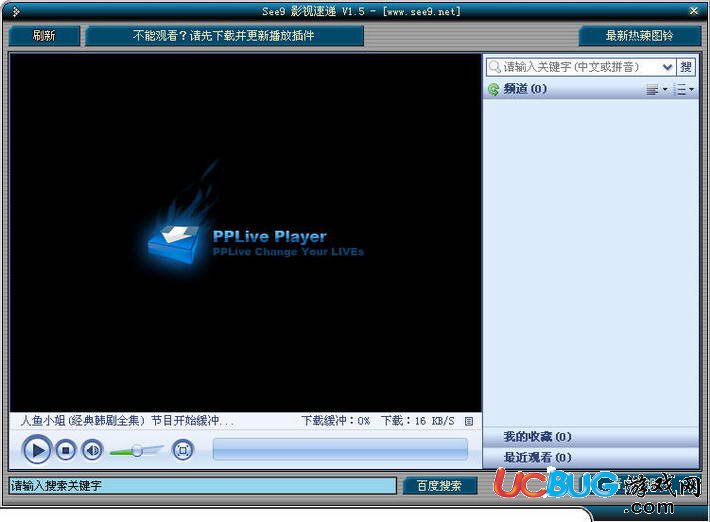Viewport: 710px width, 522px height.
Task: Click the play button
Action: pyautogui.click(x=37, y=450)
